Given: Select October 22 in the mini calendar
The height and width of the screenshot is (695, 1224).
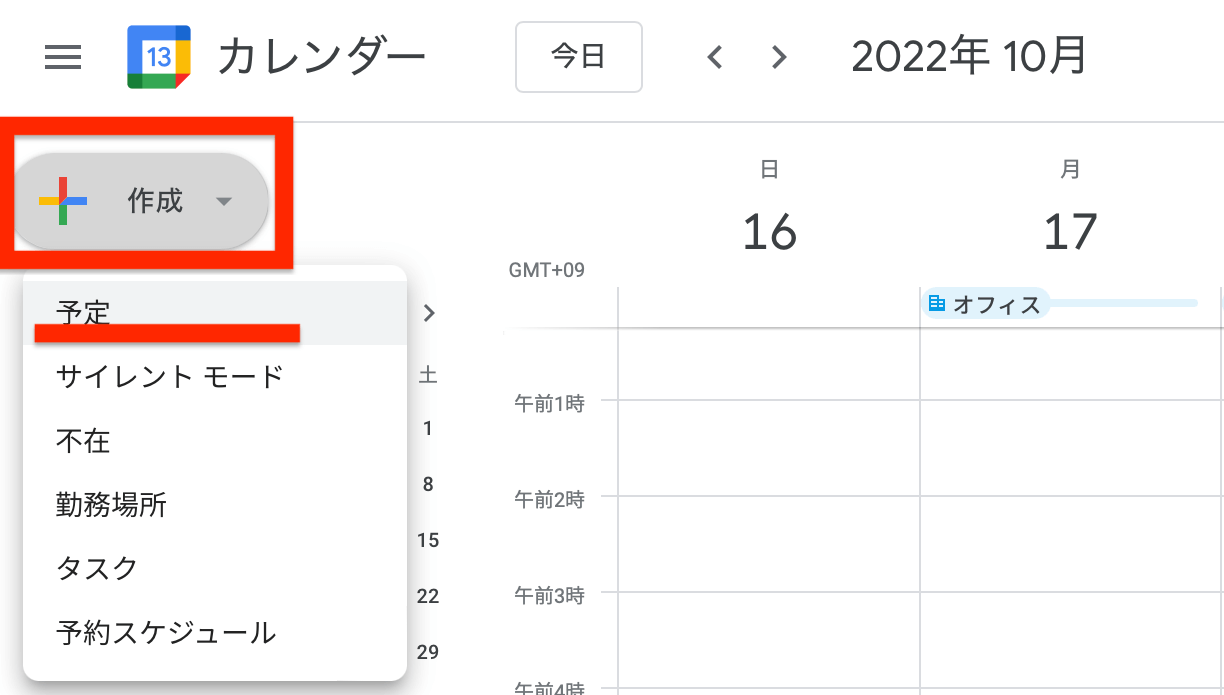Looking at the screenshot, I should (427, 596).
